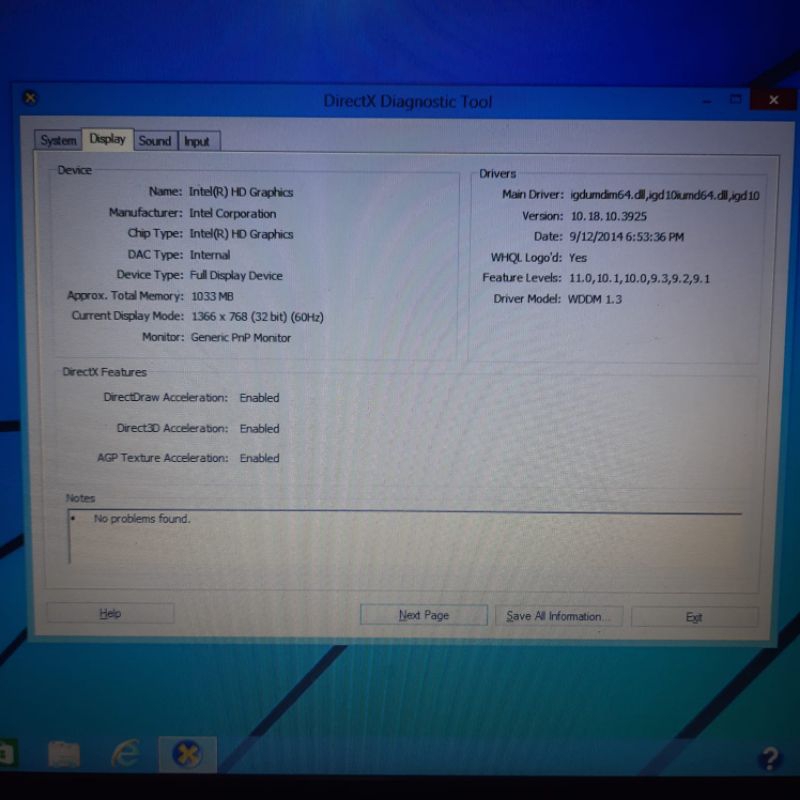The width and height of the screenshot is (800, 800).
Task: Click the Exit button
Action: click(x=694, y=617)
